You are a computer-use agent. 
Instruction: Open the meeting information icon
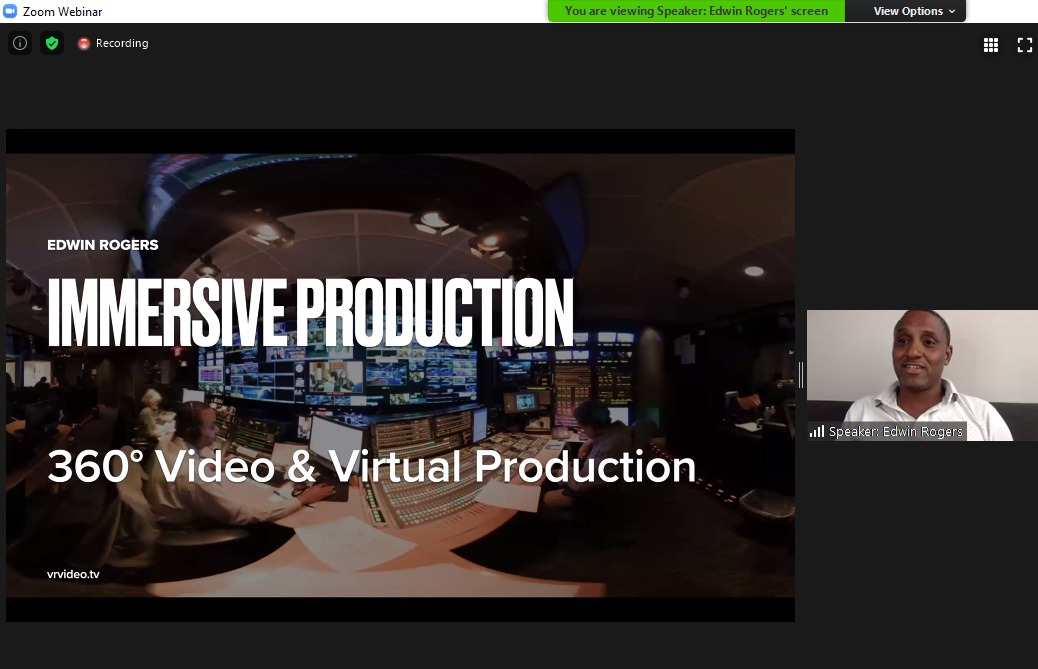point(20,43)
